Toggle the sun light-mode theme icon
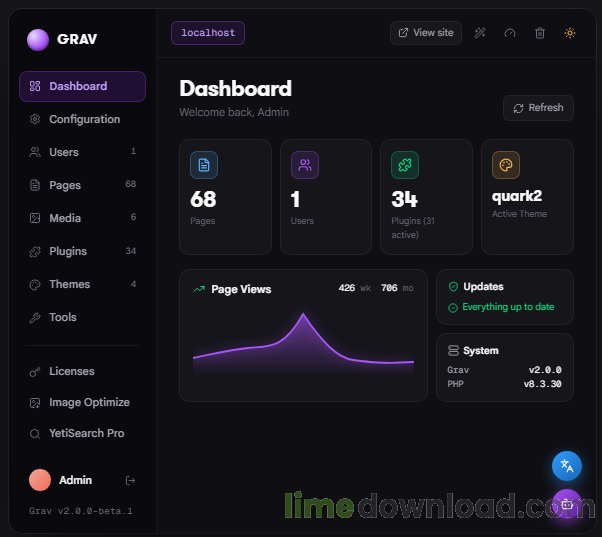This screenshot has height=537, width=602. pos(570,33)
